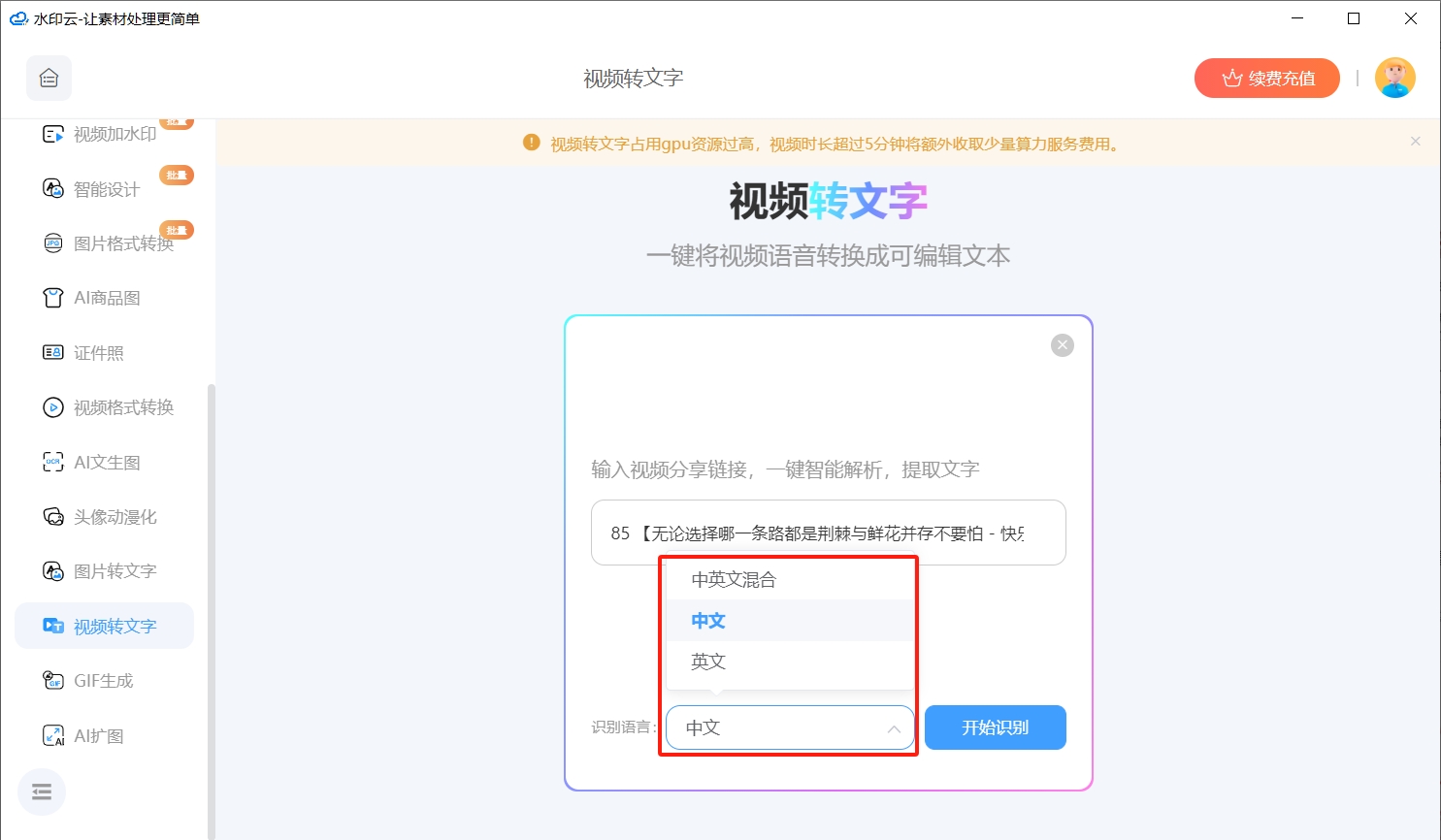Collapse the sidebar with bottom menu icon
The image size is (1441, 840).
(42, 792)
